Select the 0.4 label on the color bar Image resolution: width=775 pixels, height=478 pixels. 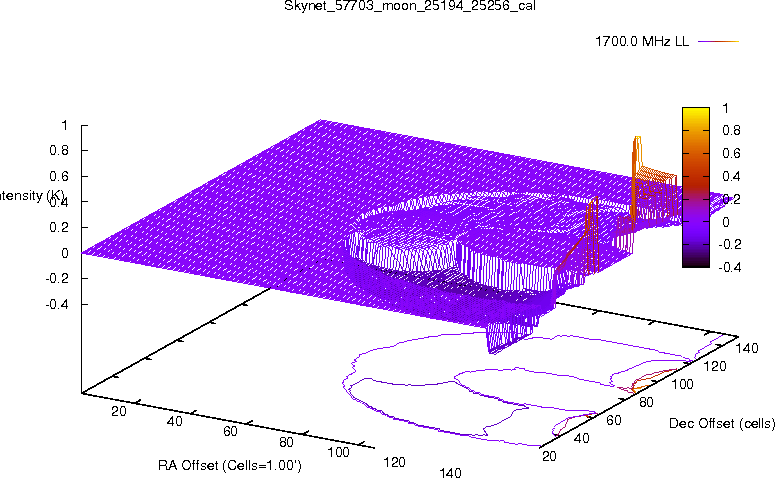coord(731,176)
